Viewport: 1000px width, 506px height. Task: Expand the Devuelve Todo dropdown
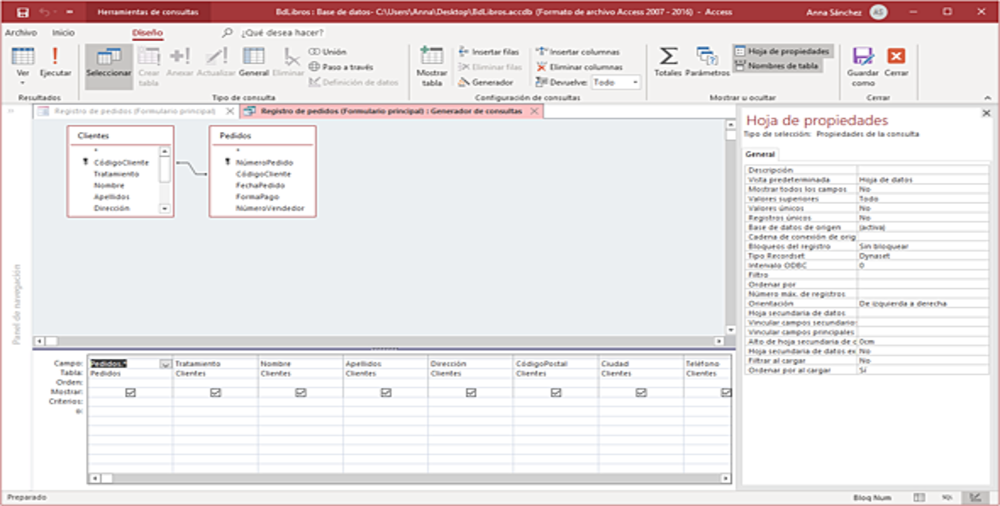[636, 83]
